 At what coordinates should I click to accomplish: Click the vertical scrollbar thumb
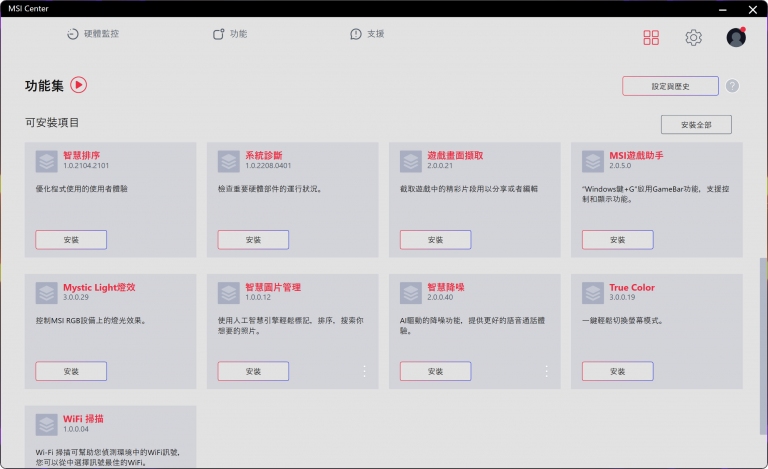tap(763, 346)
